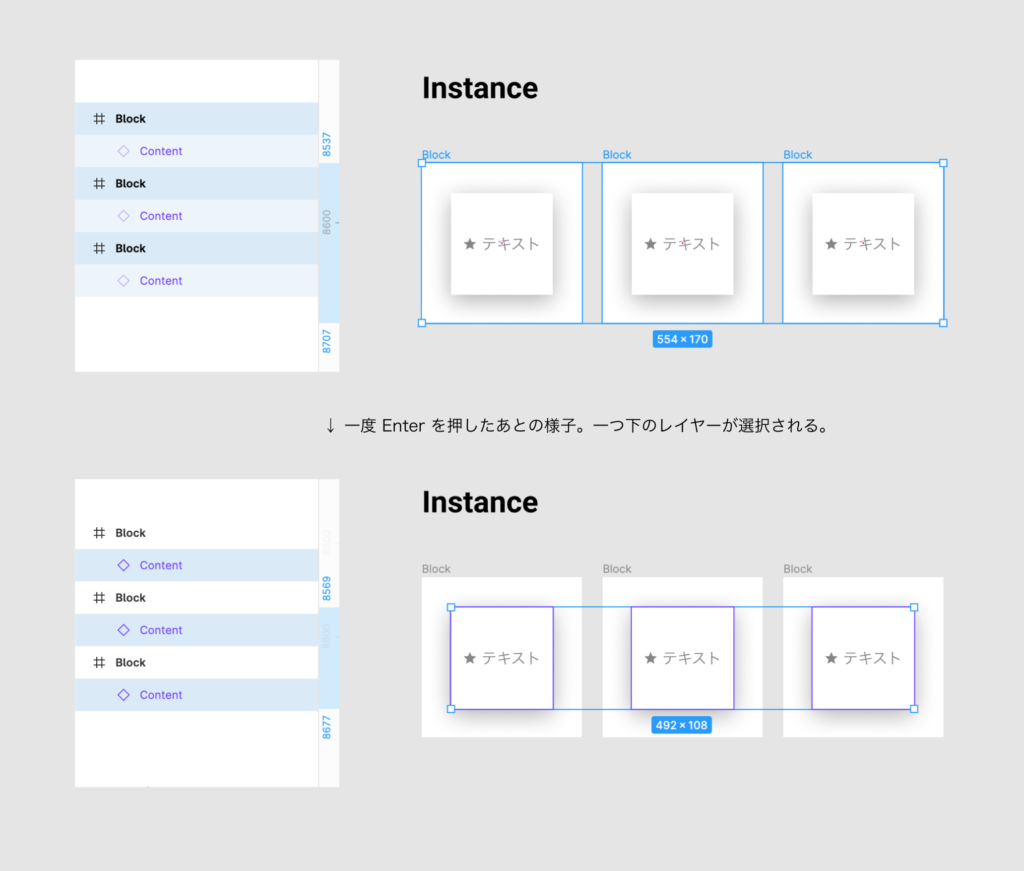Select third Content layer in the lower layer panel
The height and width of the screenshot is (871, 1024).
click(160, 695)
